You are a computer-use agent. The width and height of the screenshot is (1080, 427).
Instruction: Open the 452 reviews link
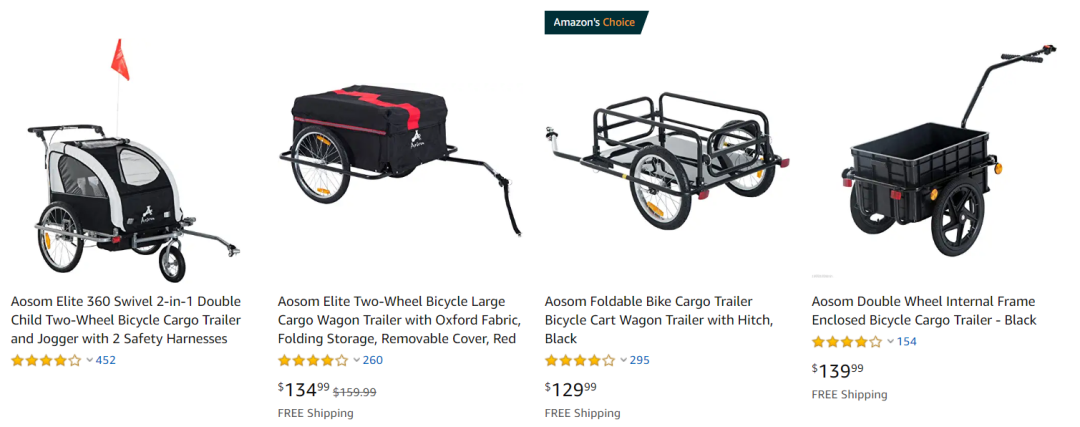click(x=106, y=360)
